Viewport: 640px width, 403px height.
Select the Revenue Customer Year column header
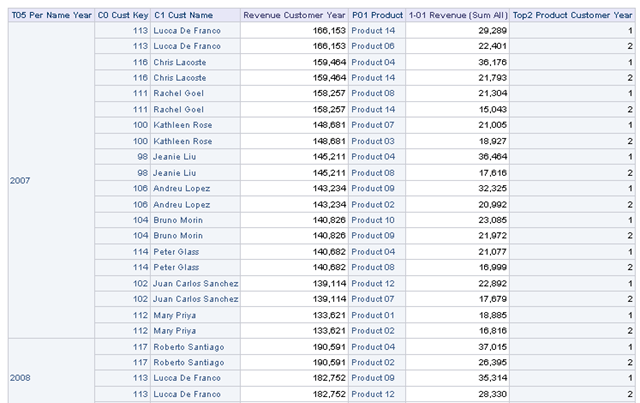(x=294, y=16)
